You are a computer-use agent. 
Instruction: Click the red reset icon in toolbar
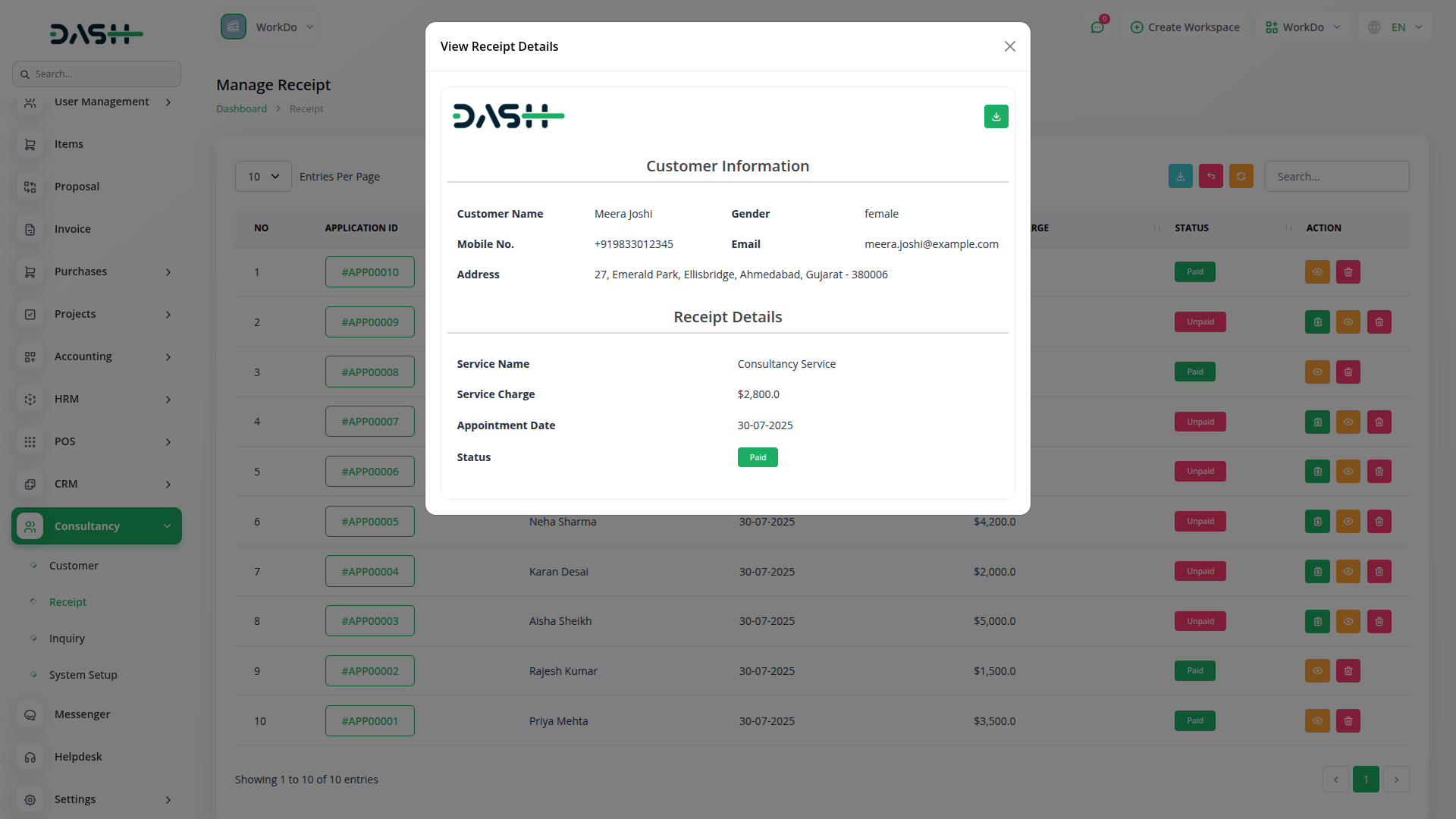coord(1210,176)
